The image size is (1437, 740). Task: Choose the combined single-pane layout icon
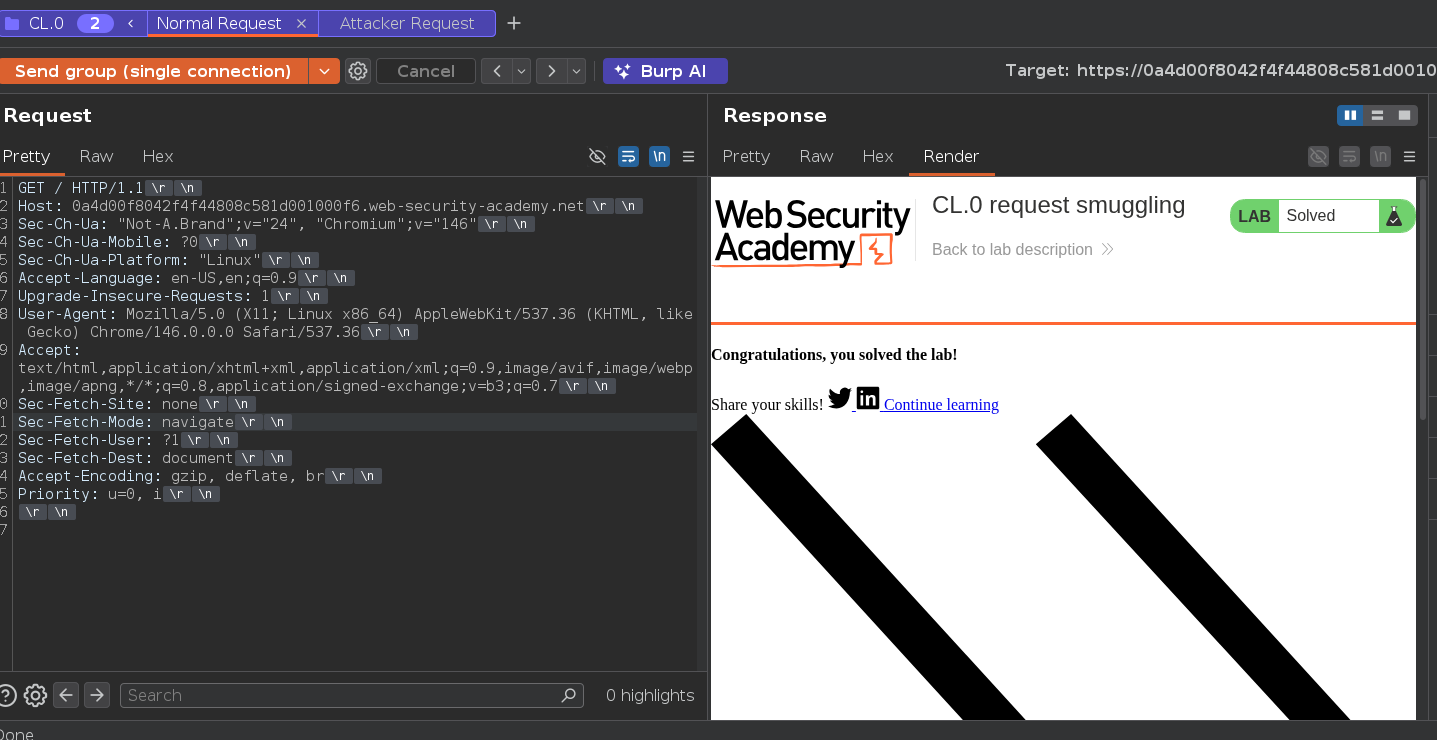pyautogui.click(x=1405, y=115)
